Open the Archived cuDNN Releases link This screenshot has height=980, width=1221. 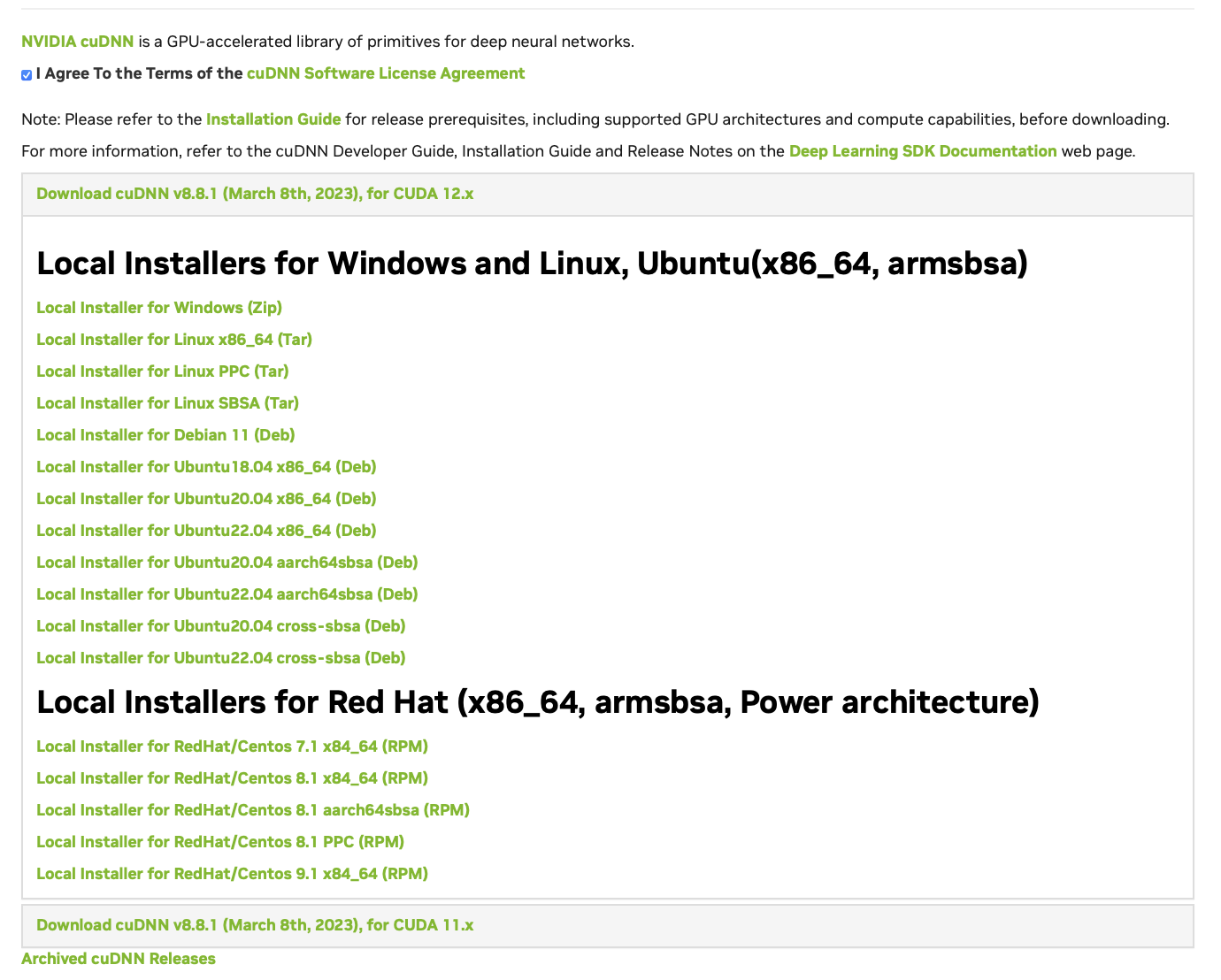[x=119, y=959]
